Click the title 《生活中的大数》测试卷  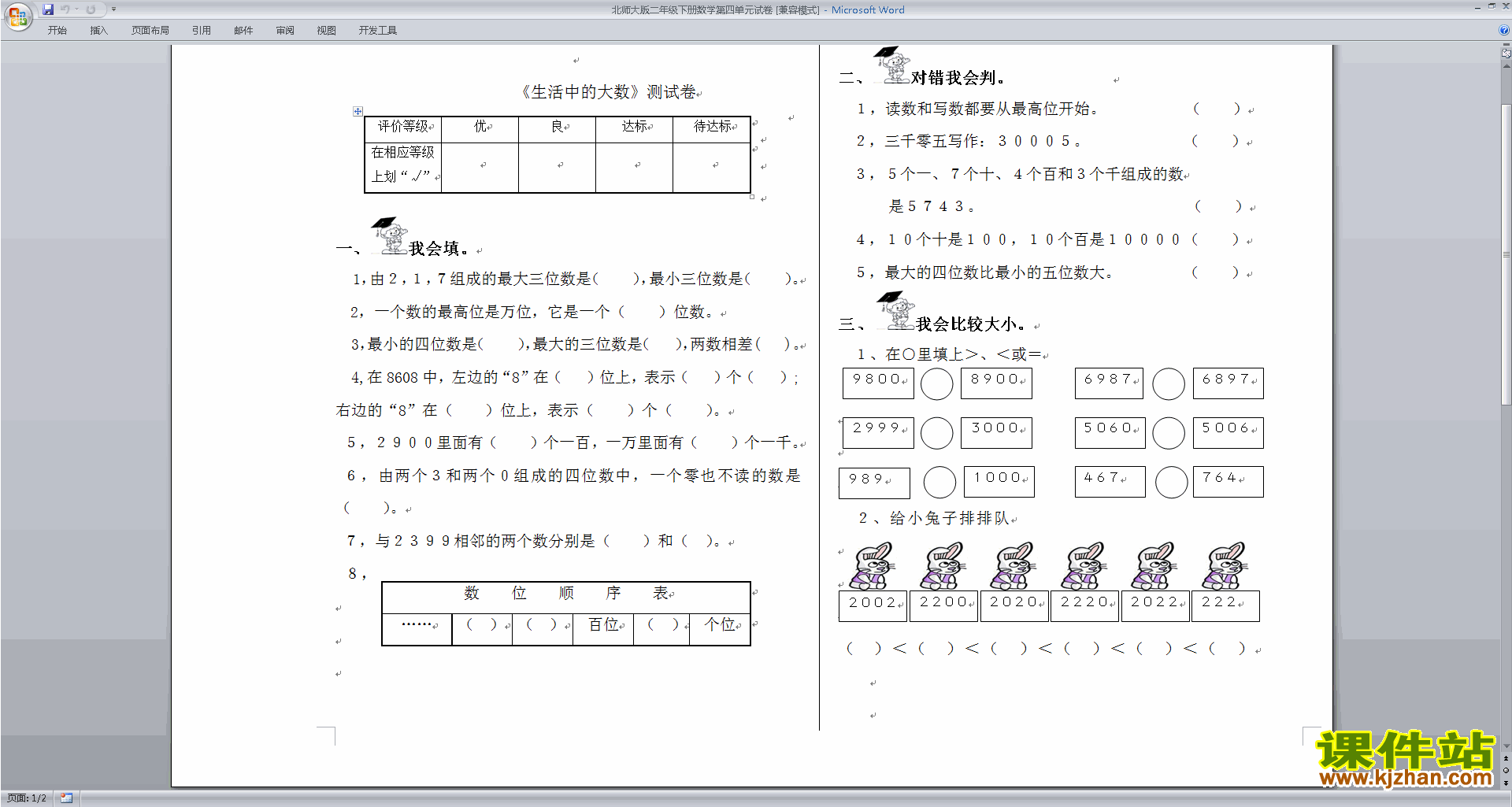(607, 92)
